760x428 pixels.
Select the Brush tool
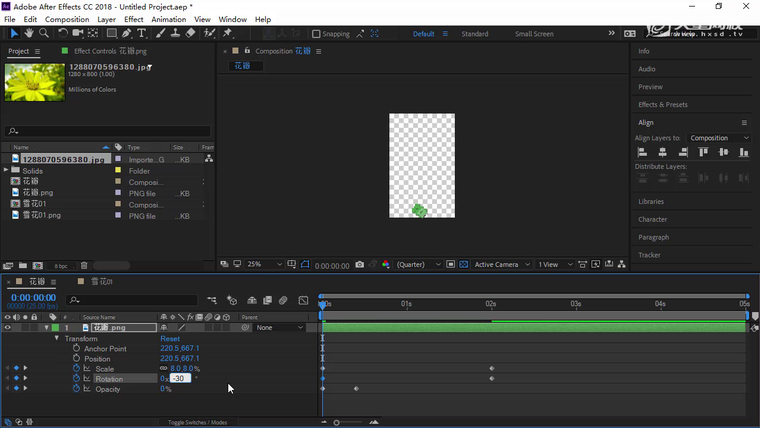(x=161, y=33)
